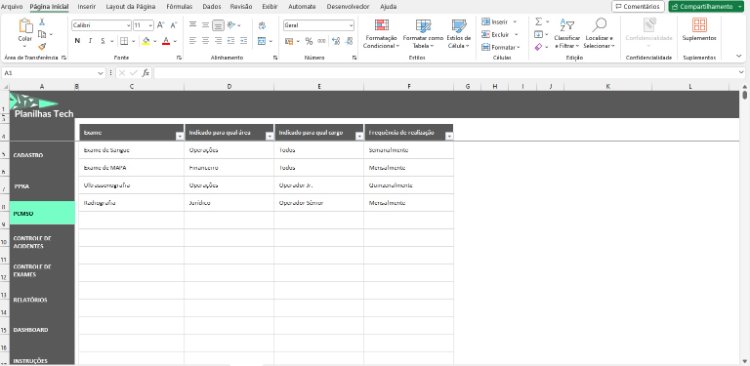Toggle bold N formatting
750x366 pixels.
pos(77,41)
